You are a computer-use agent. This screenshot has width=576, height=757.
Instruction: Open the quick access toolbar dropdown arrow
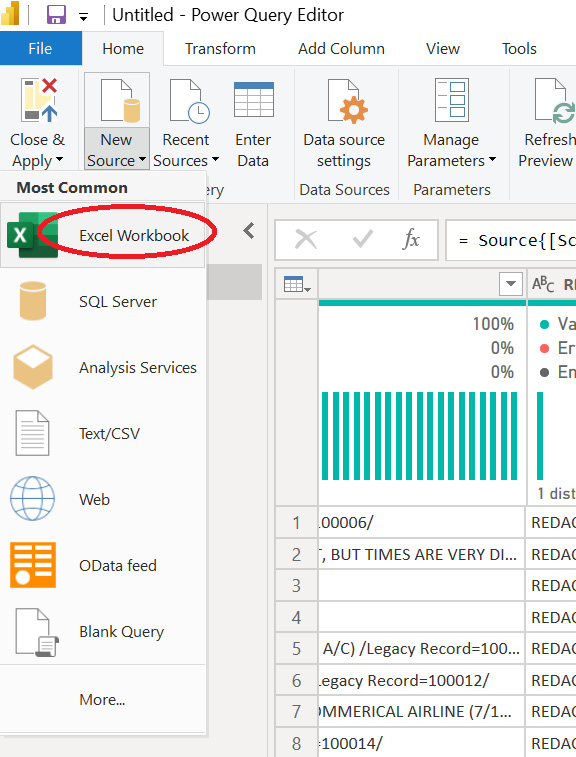(x=84, y=17)
